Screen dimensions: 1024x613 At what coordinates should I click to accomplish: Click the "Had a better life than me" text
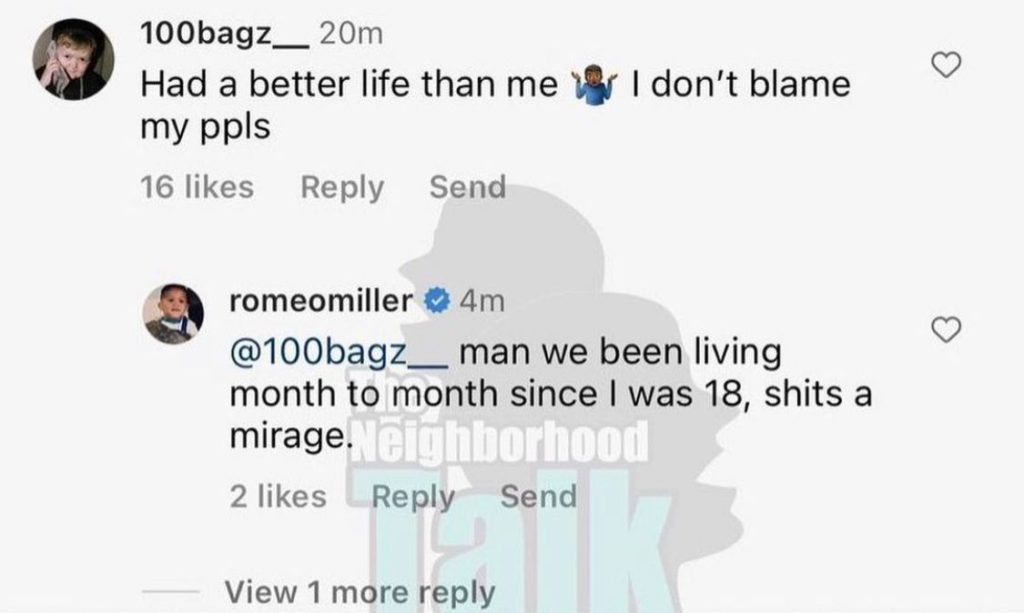[x=349, y=85]
